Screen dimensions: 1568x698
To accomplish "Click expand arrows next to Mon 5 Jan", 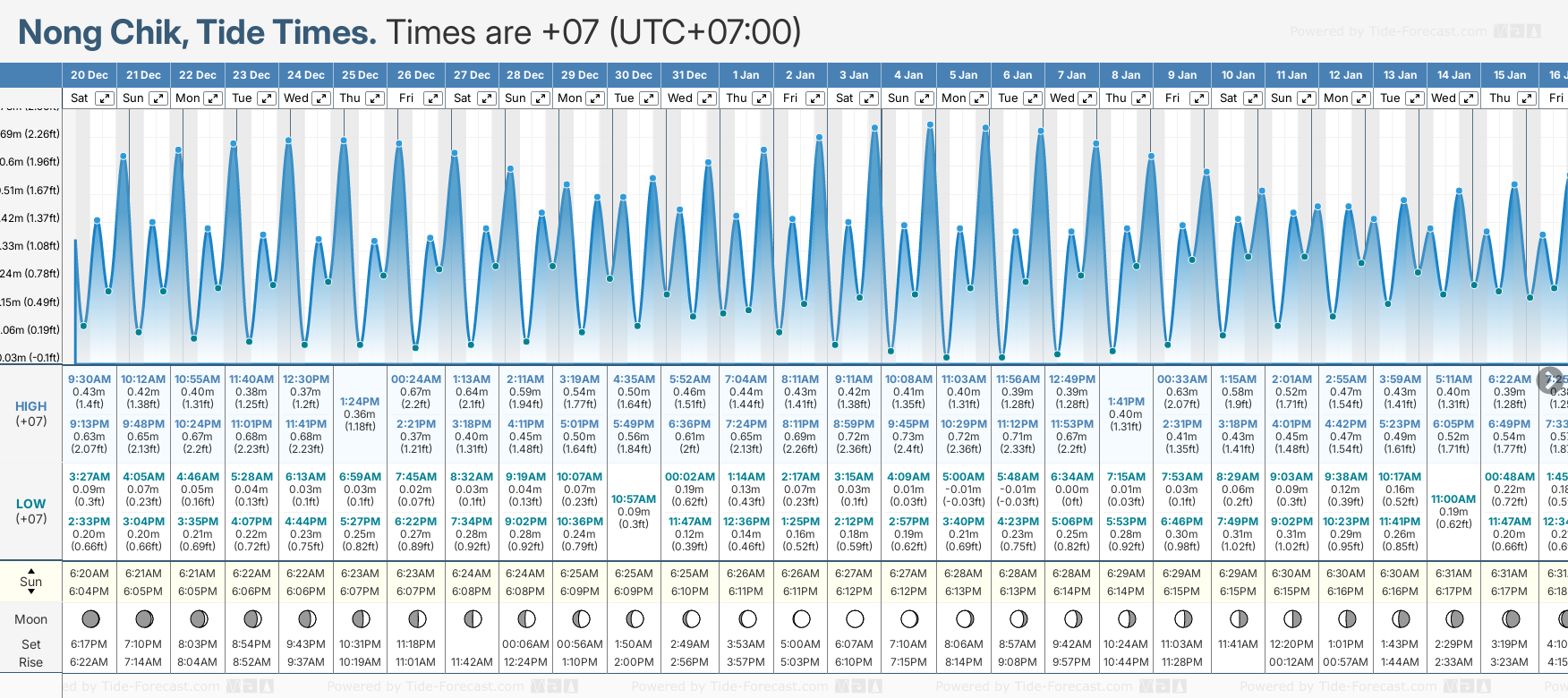I will tap(979, 98).
